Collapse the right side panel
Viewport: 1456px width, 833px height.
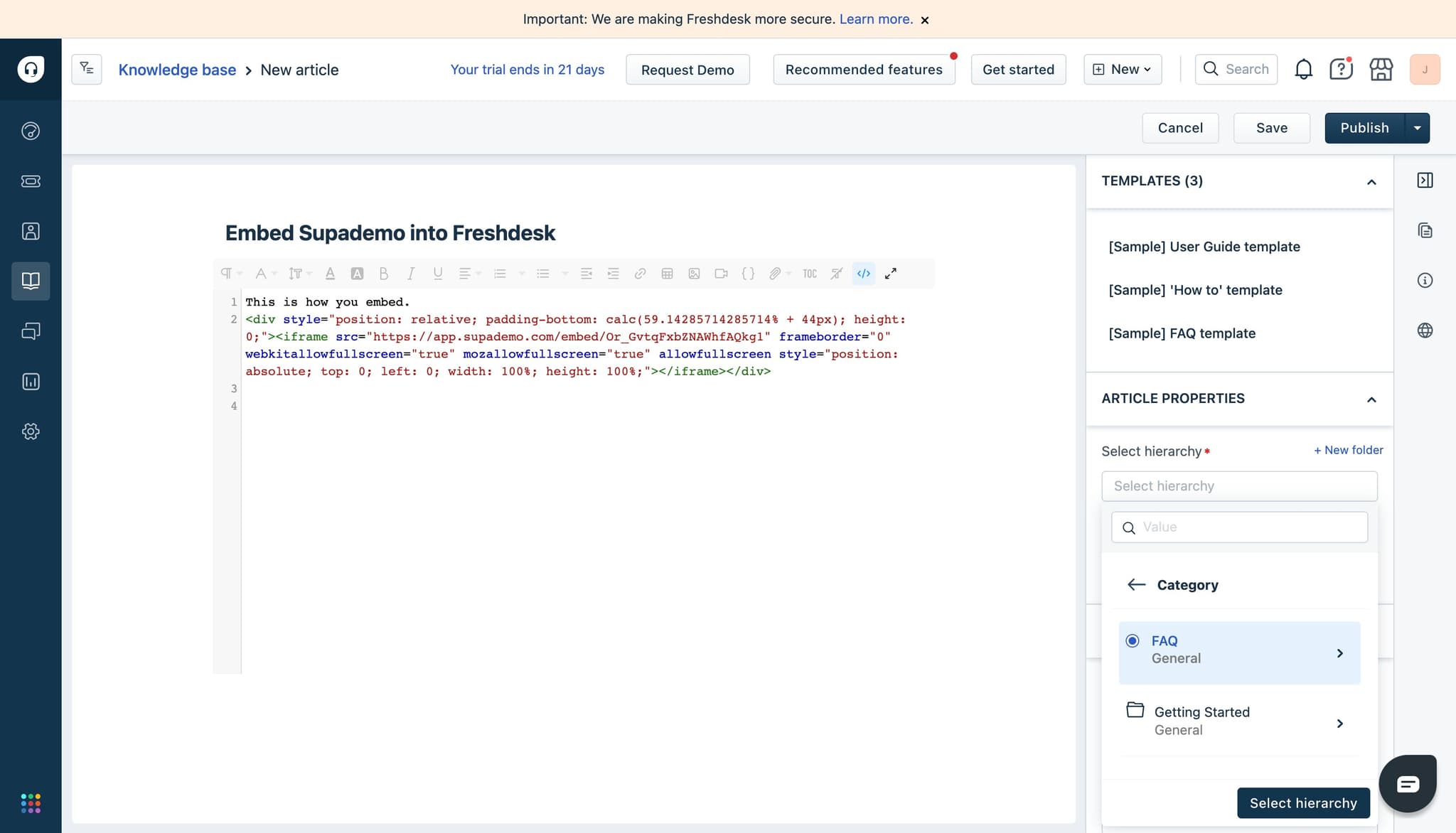pyautogui.click(x=1425, y=181)
